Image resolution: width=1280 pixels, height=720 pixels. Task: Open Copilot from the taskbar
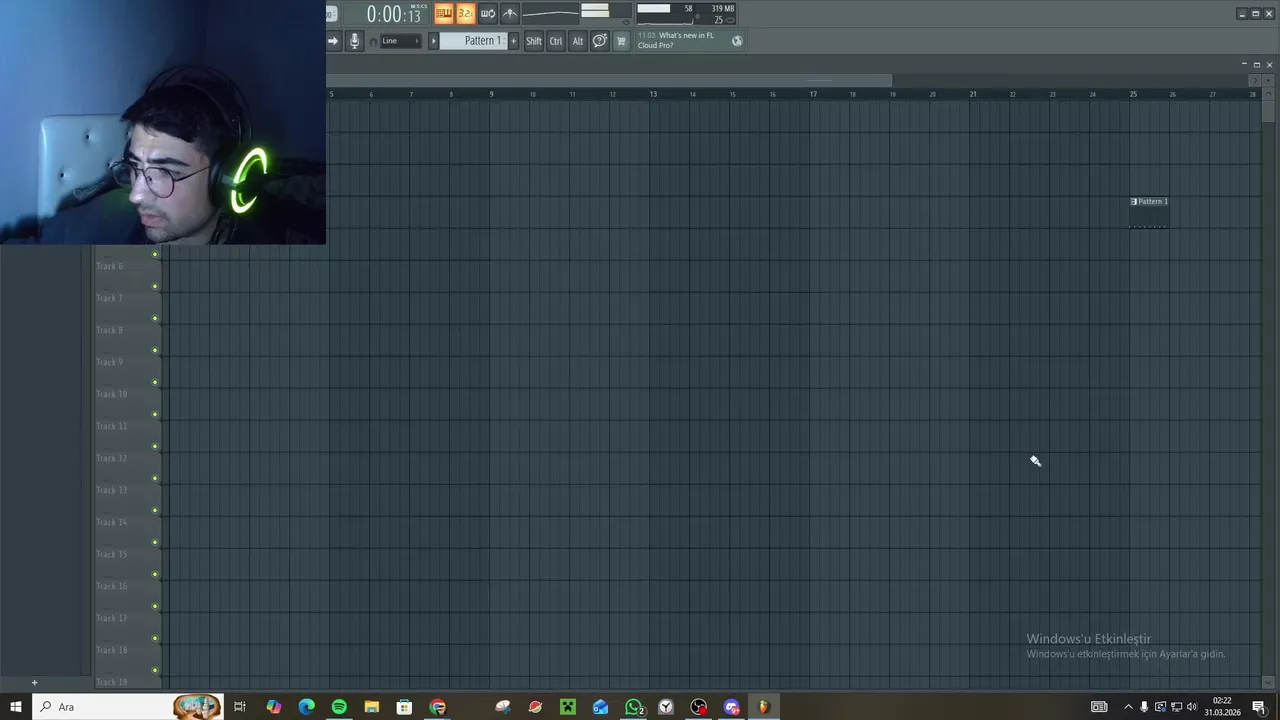(274, 707)
